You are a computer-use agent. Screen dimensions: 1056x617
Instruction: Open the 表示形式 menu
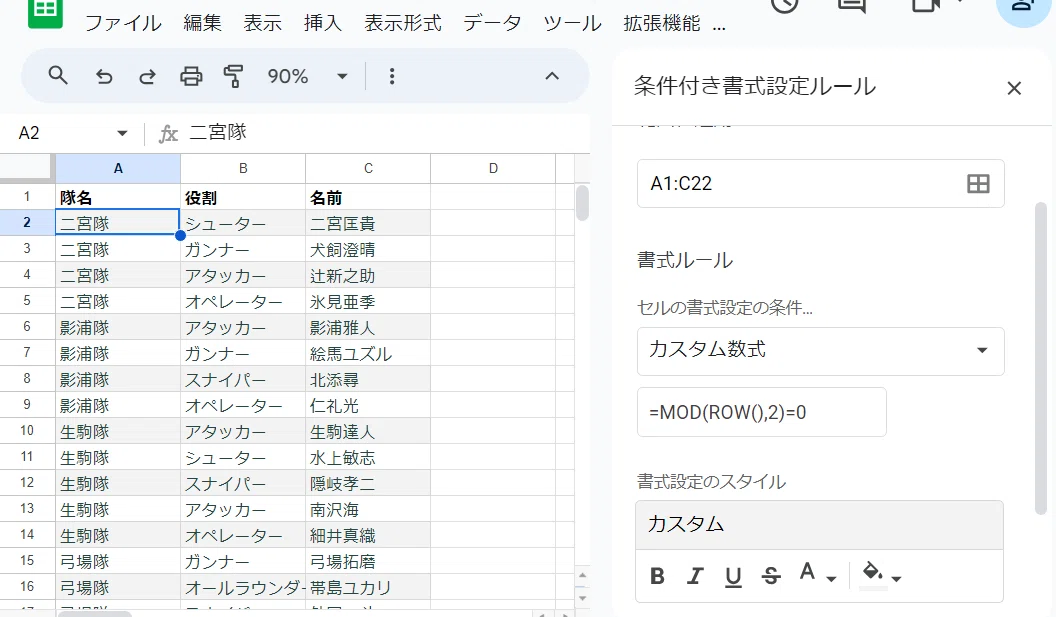point(403,24)
